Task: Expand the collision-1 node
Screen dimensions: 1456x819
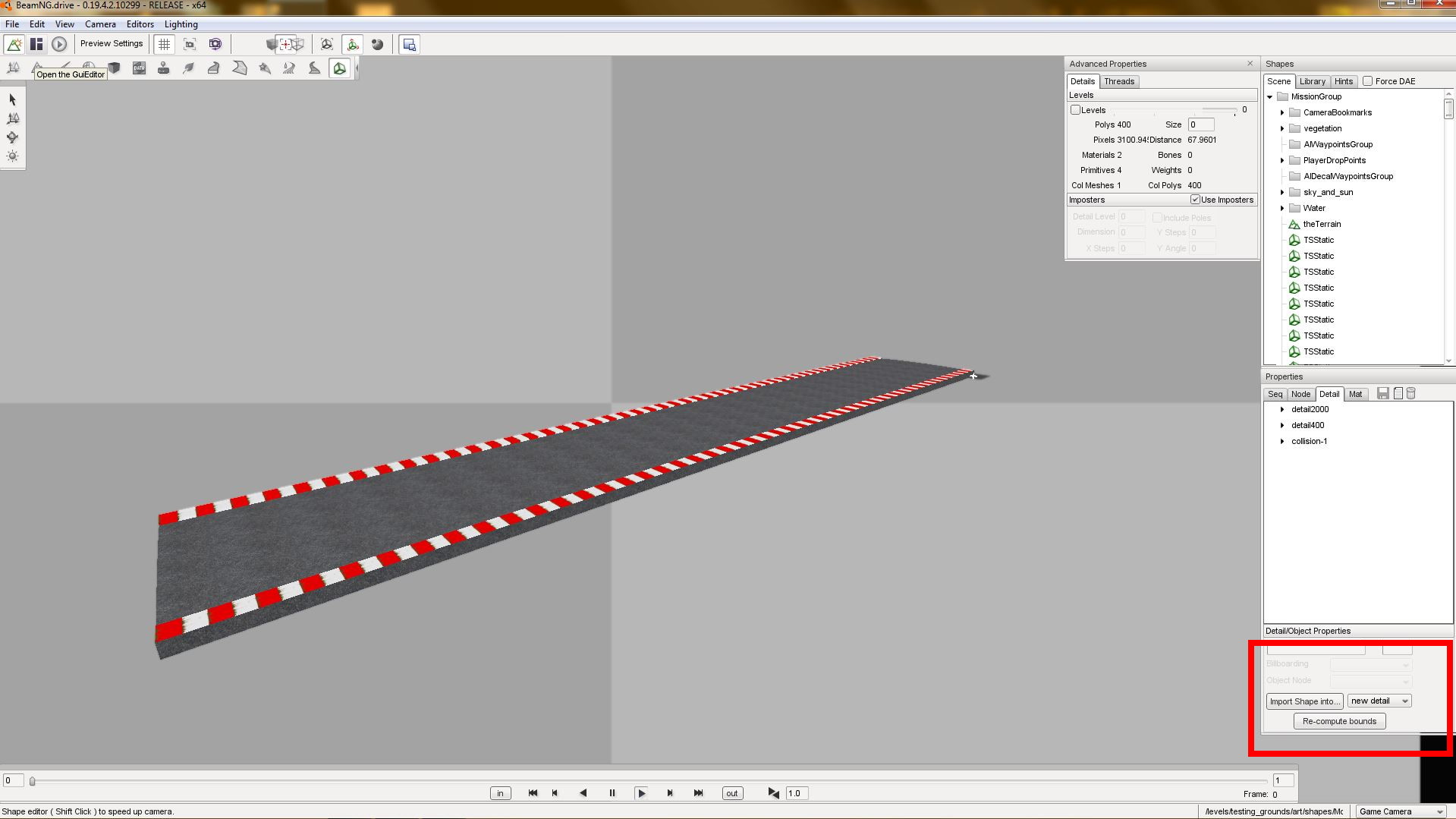Action: [x=1282, y=442]
